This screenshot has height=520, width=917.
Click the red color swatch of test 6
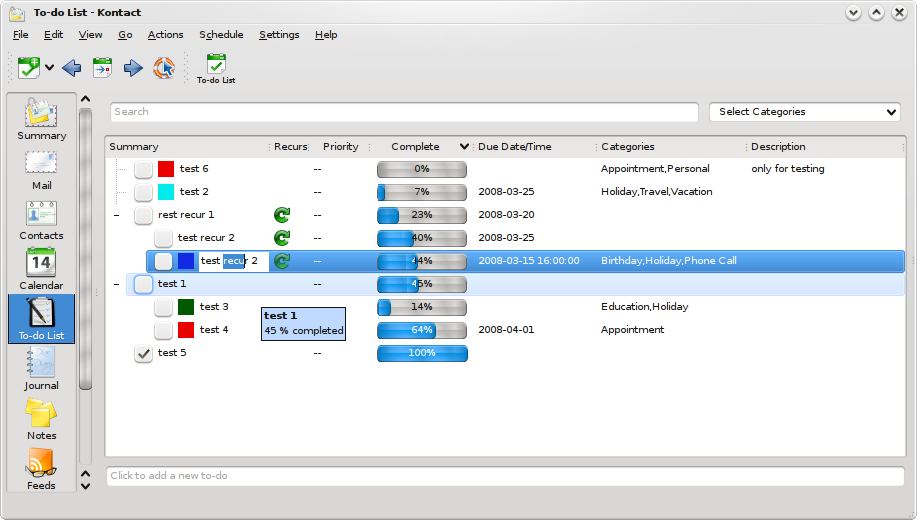[166, 169]
